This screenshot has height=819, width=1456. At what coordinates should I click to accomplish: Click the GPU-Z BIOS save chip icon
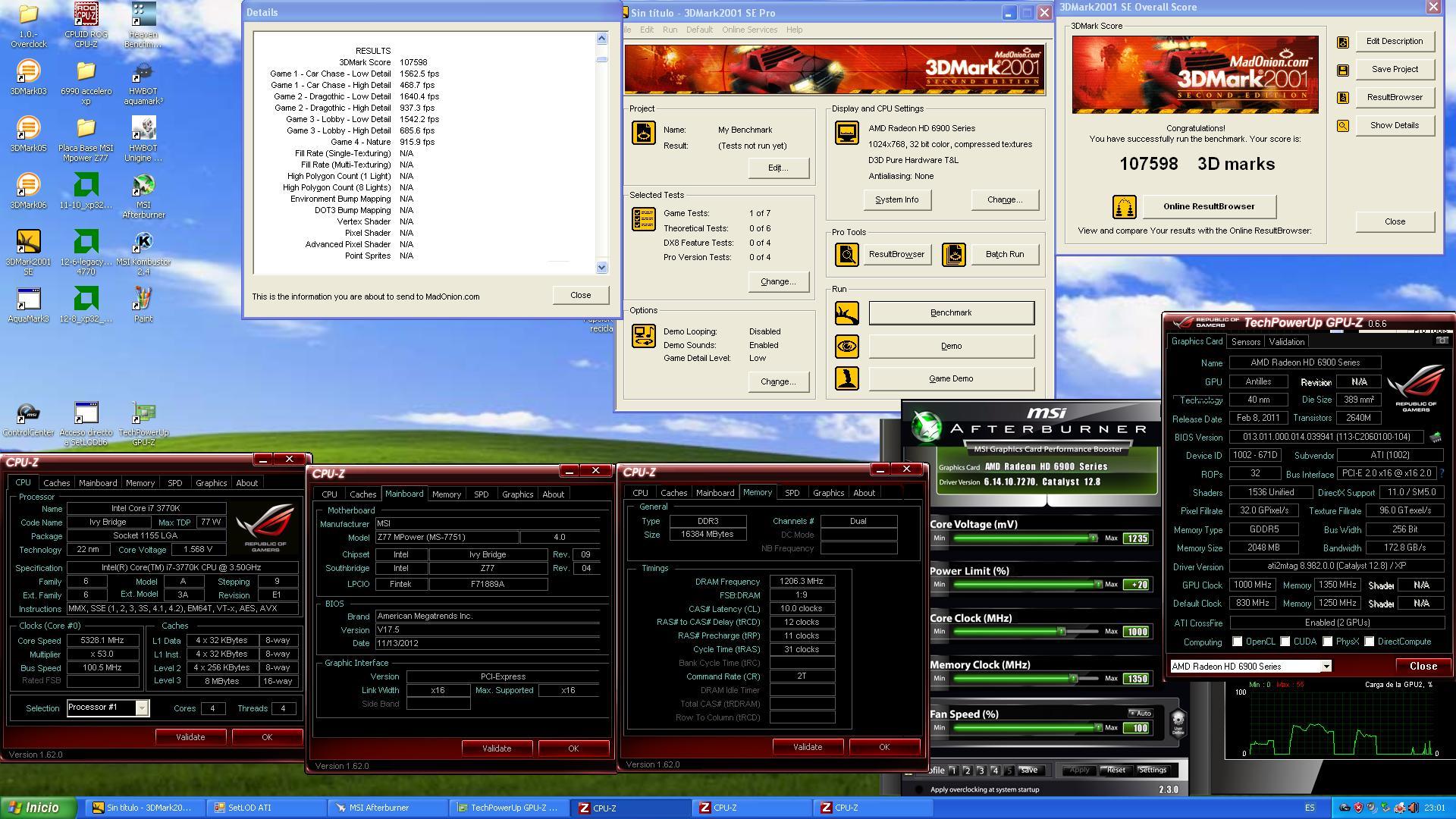coord(1436,438)
